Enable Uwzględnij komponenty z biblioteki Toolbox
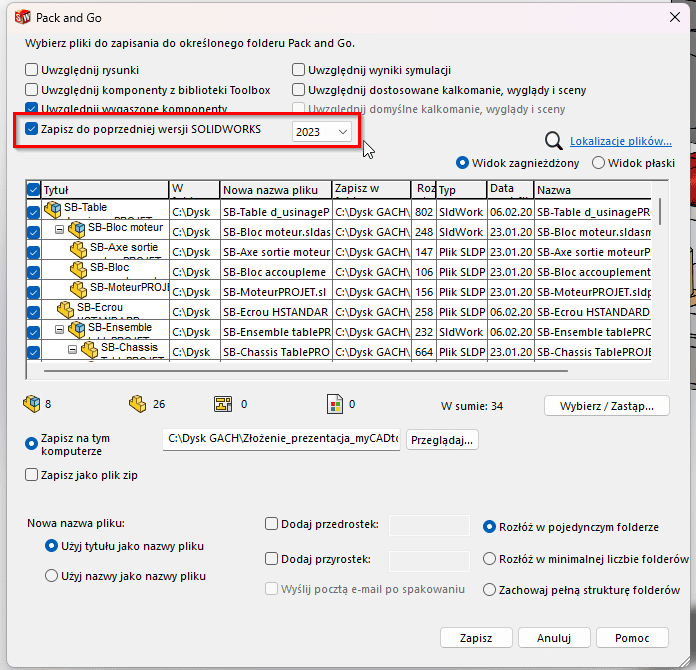Screen dimensions: 696x670 tap(32, 90)
